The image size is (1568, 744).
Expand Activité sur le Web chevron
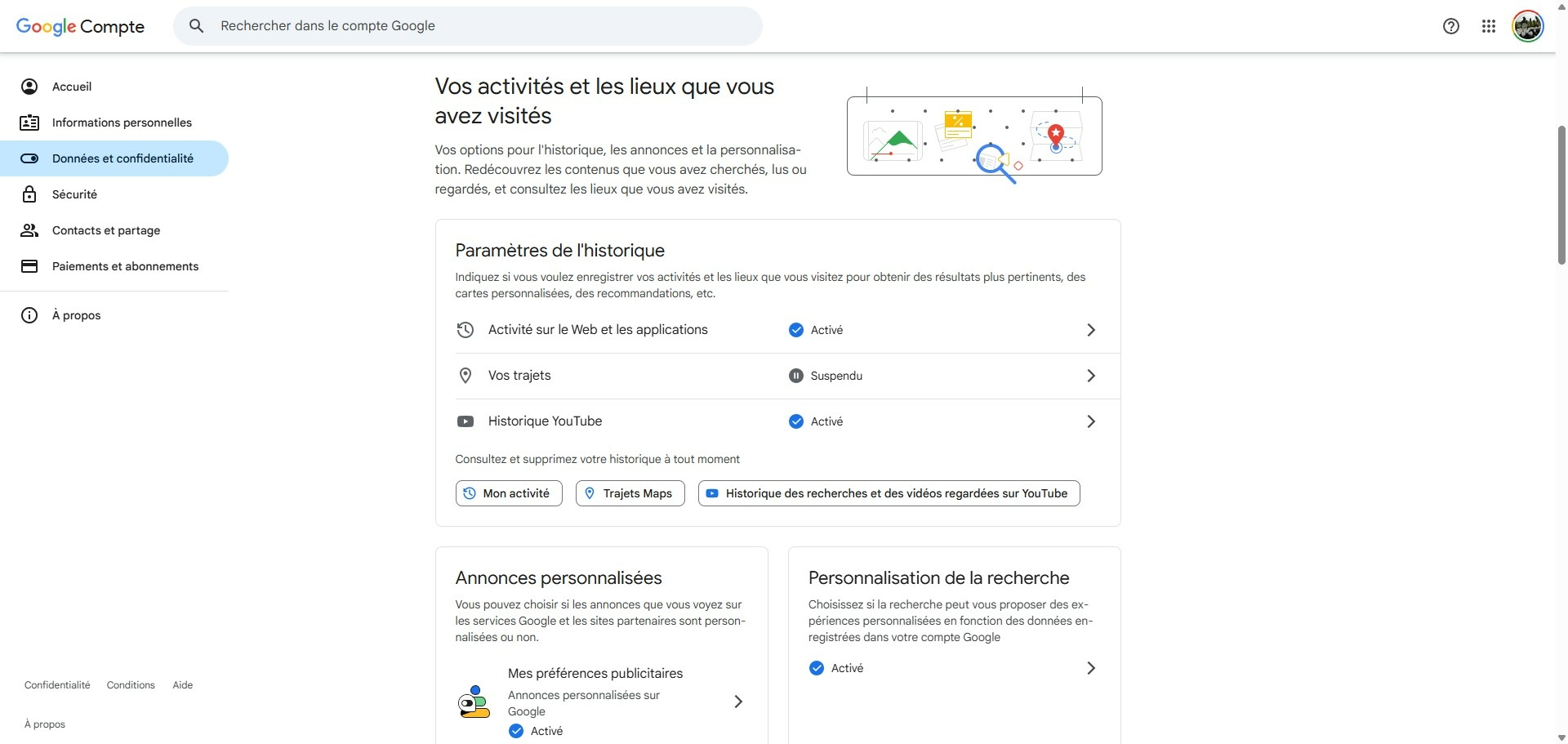1091,330
